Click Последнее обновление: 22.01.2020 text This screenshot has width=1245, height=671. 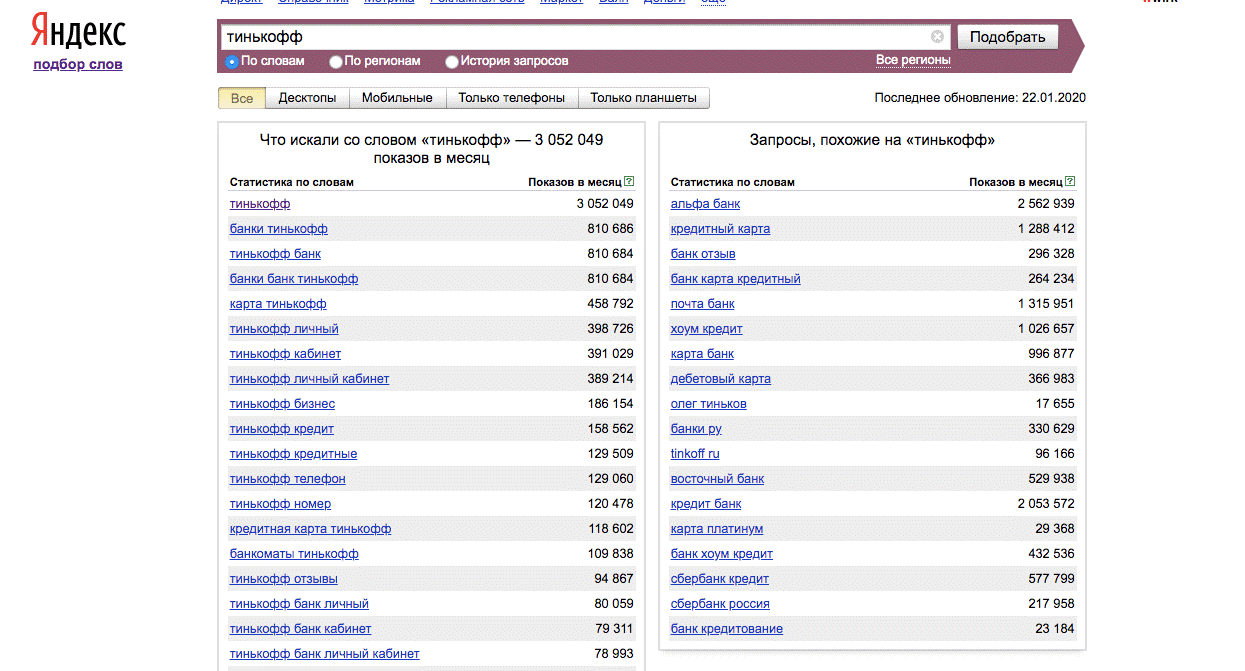(x=980, y=98)
